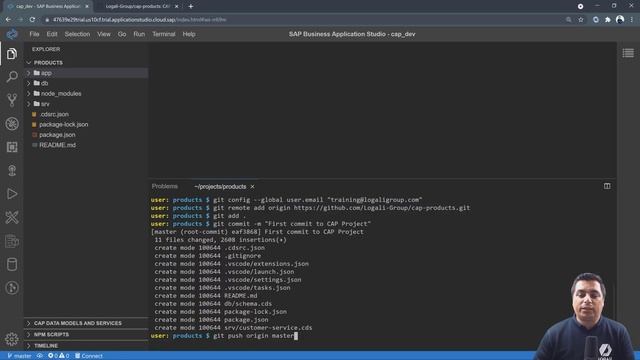The width and height of the screenshot is (640, 360).
Task: Open the settings gear in activity bar
Action: [12, 339]
